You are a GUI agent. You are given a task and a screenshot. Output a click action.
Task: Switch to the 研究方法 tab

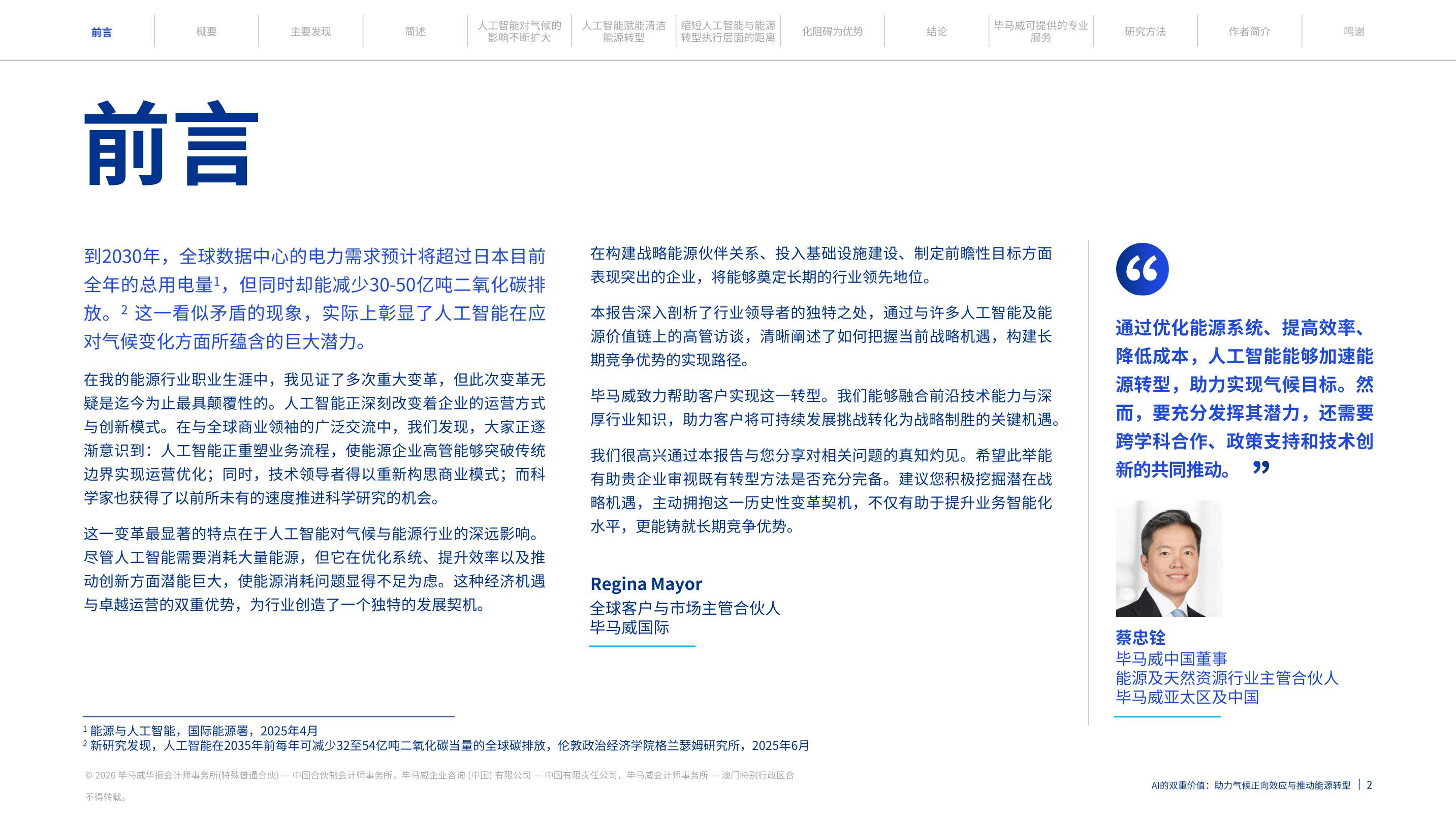click(x=1145, y=31)
